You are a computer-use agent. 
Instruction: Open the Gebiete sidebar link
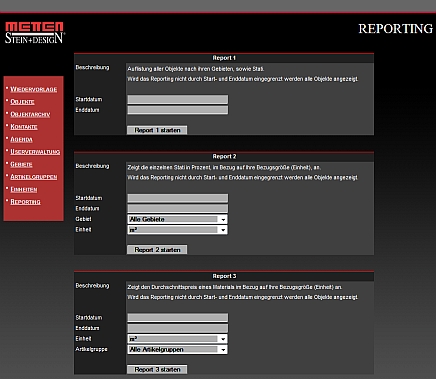[21, 164]
